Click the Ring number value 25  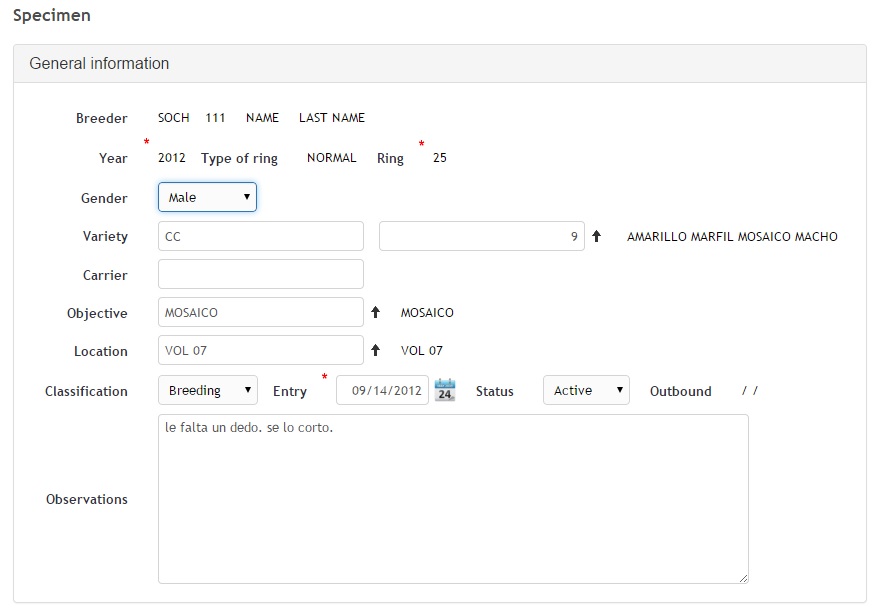click(x=440, y=158)
